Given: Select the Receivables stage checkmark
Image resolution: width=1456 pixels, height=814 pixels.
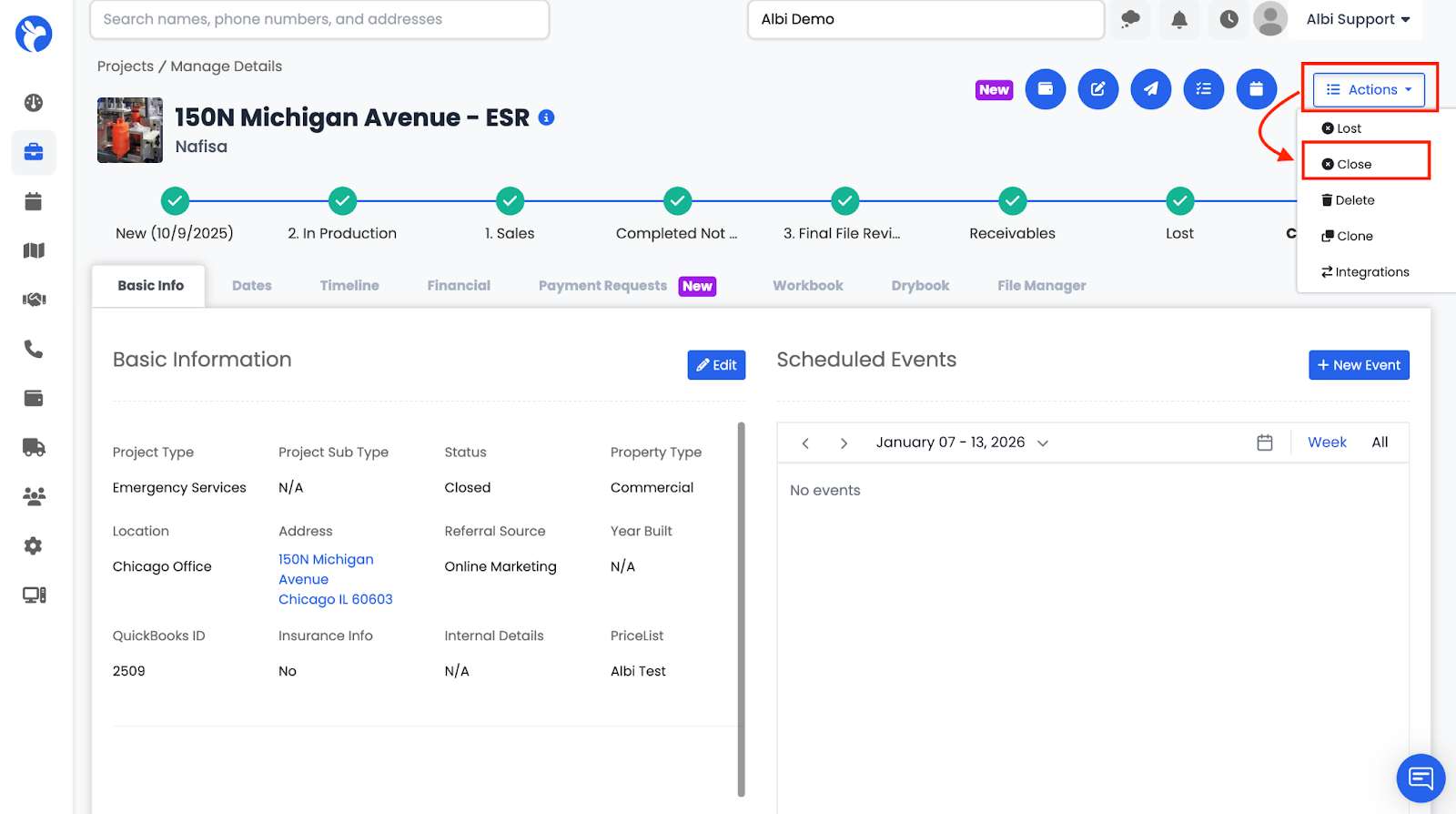Looking at the screenshot, I should (1012, 200).
